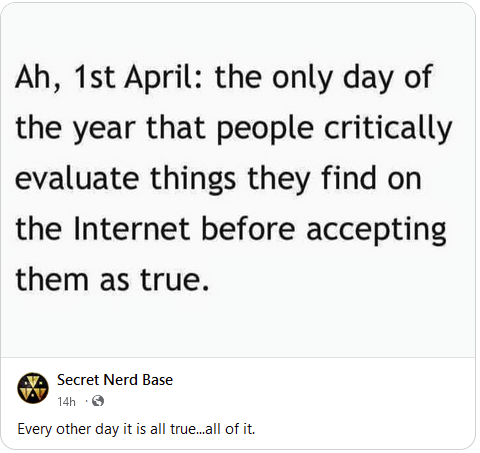Click the word 'April:' in the first line

163,79
